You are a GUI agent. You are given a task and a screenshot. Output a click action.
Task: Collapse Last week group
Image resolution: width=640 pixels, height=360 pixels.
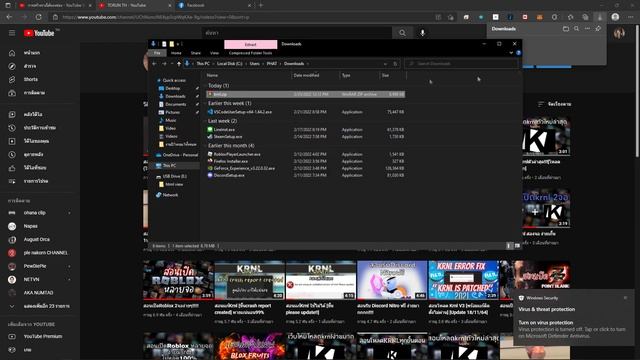[x=205, y=121]
